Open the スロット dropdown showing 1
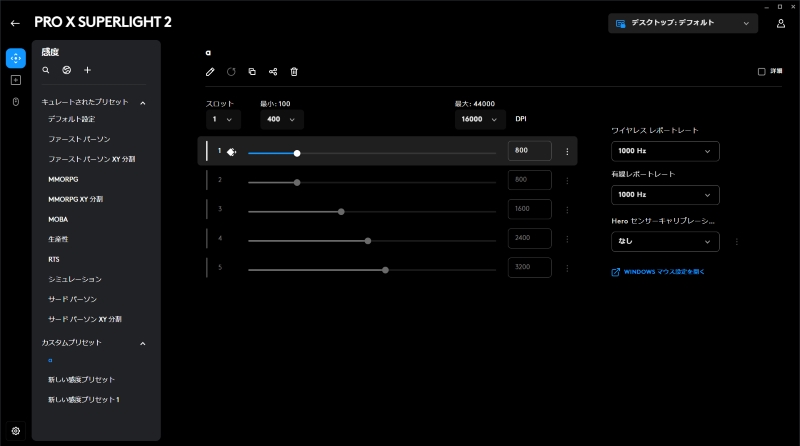 pyautogui.click(x=222, y=119)
